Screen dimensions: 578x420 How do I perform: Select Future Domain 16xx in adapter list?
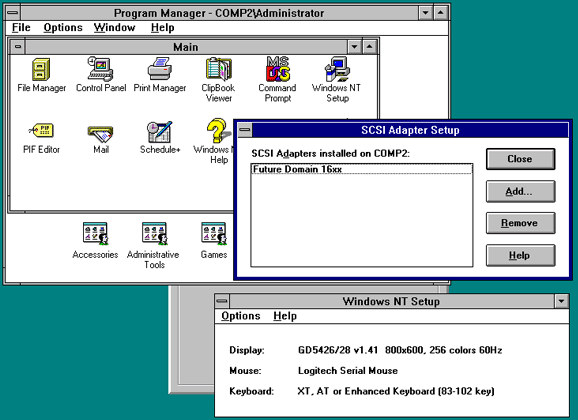click(x=361, y=169)
